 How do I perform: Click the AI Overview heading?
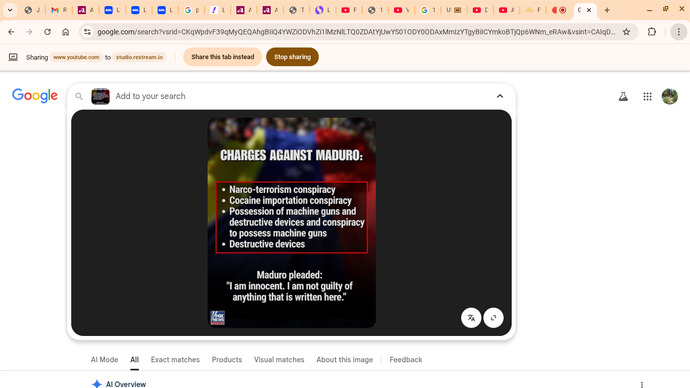point(126,384)
